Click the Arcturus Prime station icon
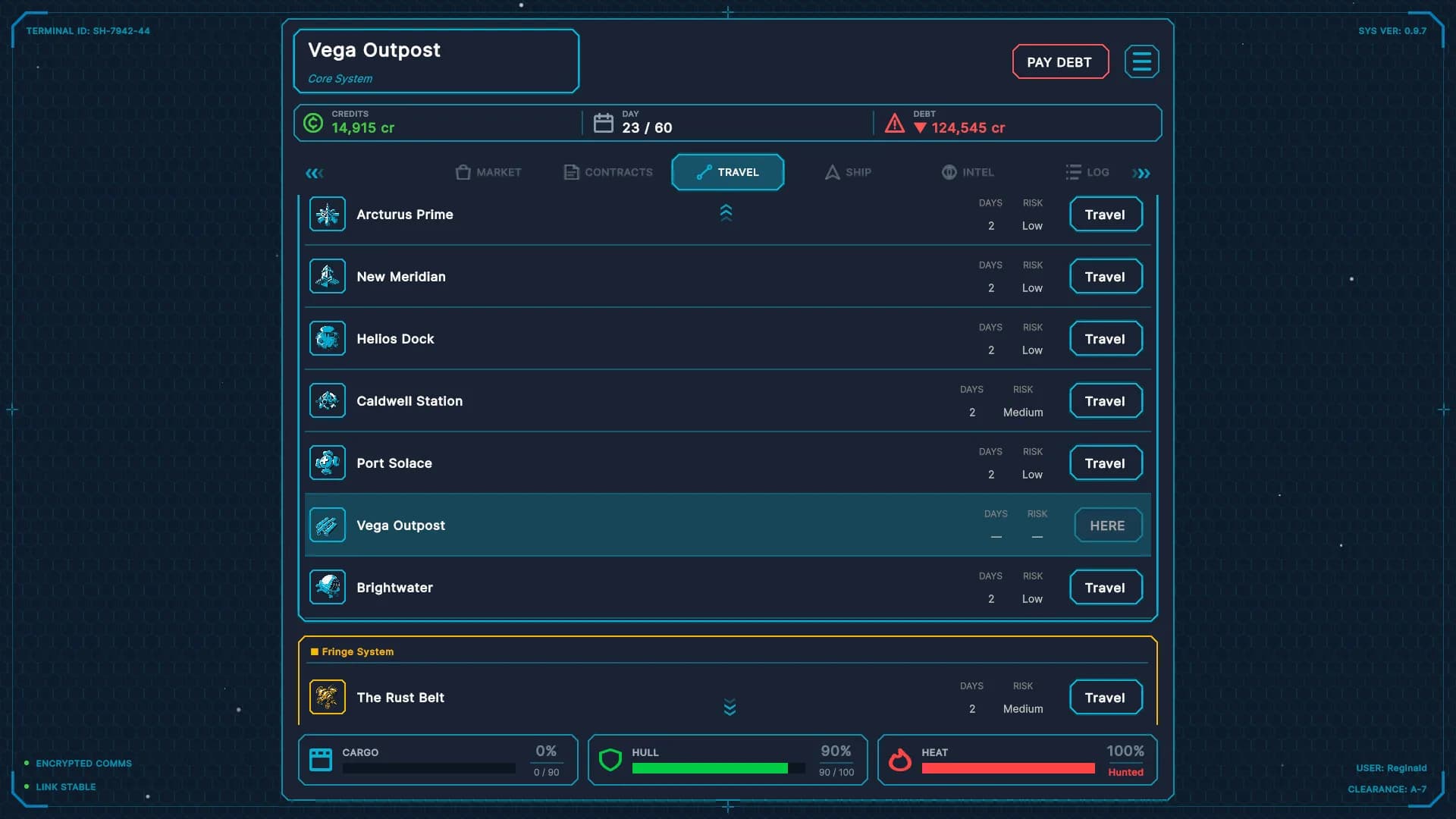1456x819 pixels. (328, 215)
